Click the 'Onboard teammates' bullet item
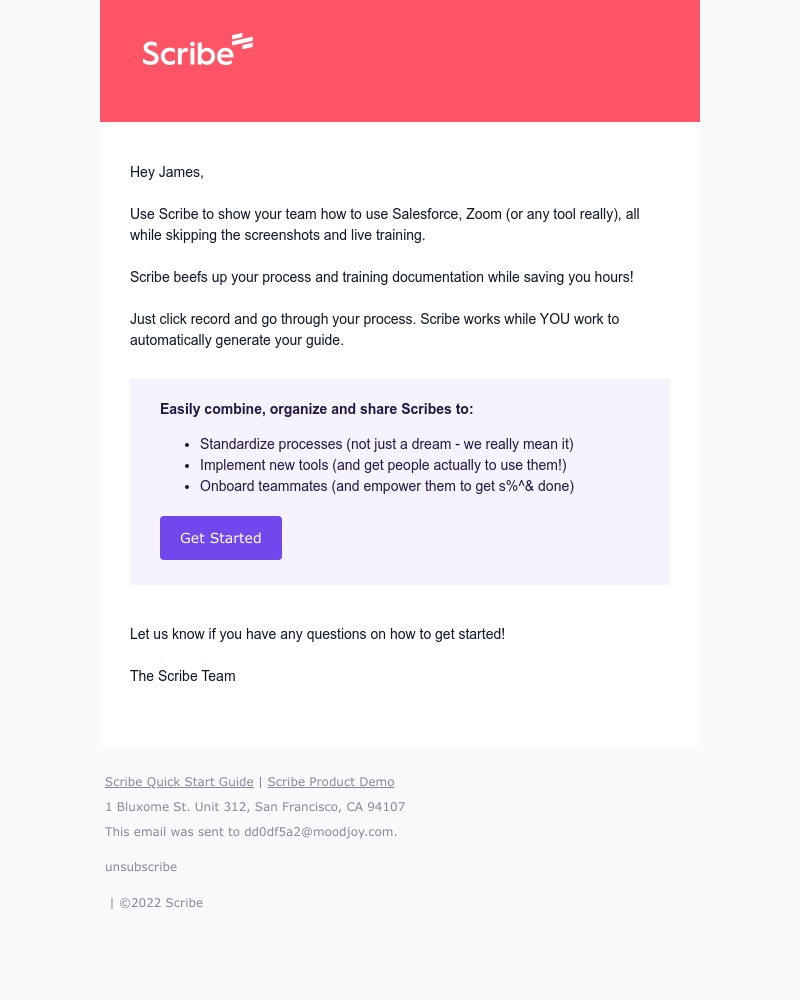 tap(386, 486)
